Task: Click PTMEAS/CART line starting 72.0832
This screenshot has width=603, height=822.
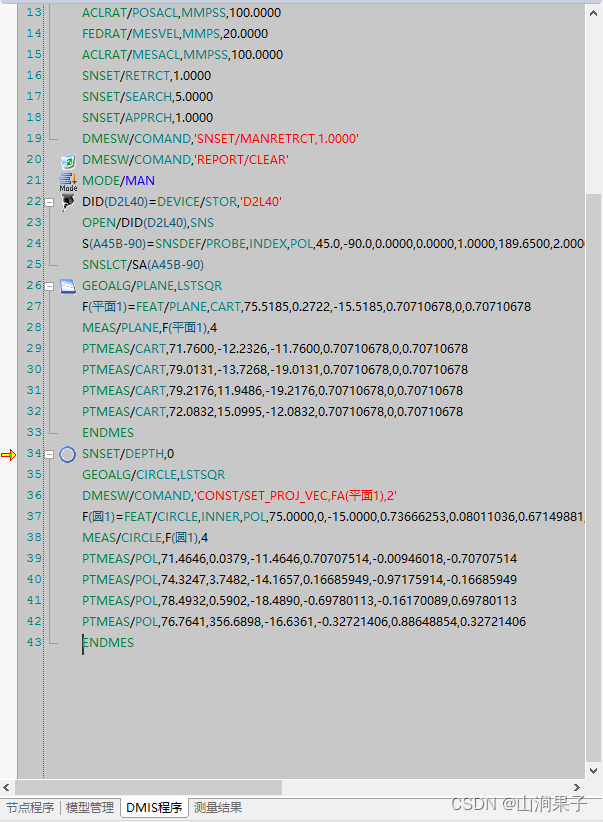Action: [x=273, y=412]
